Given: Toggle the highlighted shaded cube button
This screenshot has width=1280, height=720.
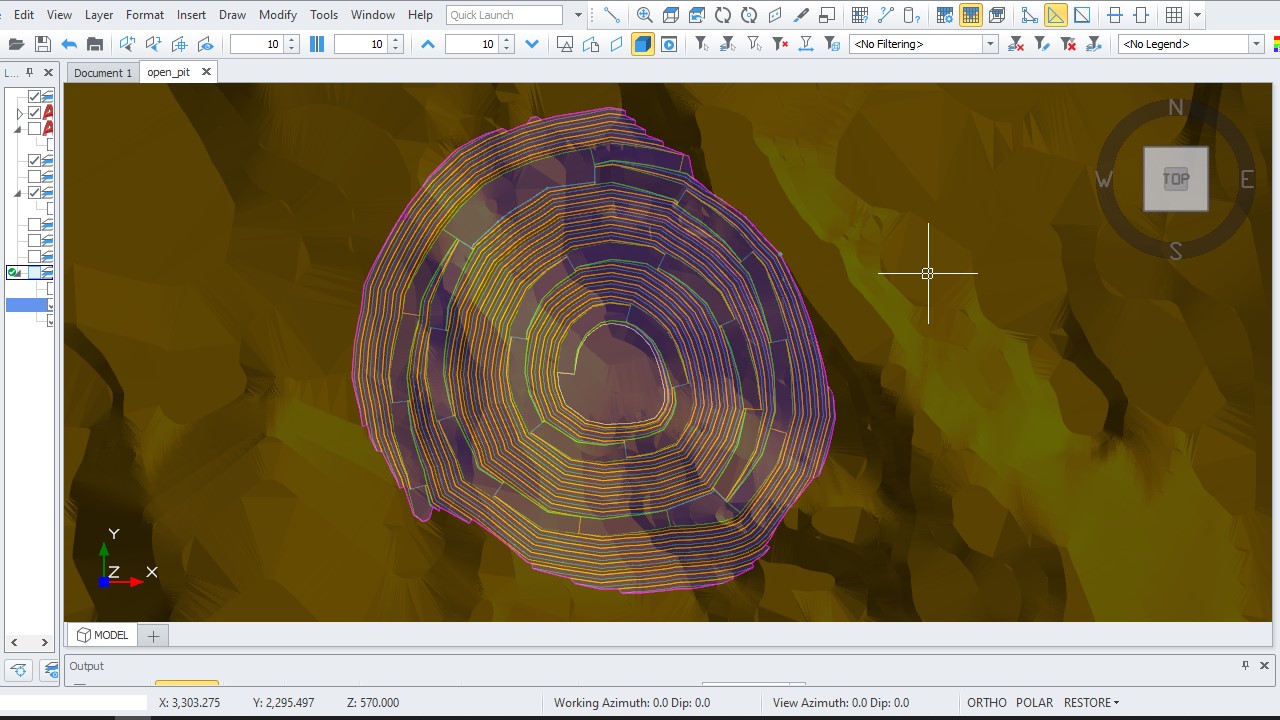Looking at the screenshot, I should (x=643, y=44).
